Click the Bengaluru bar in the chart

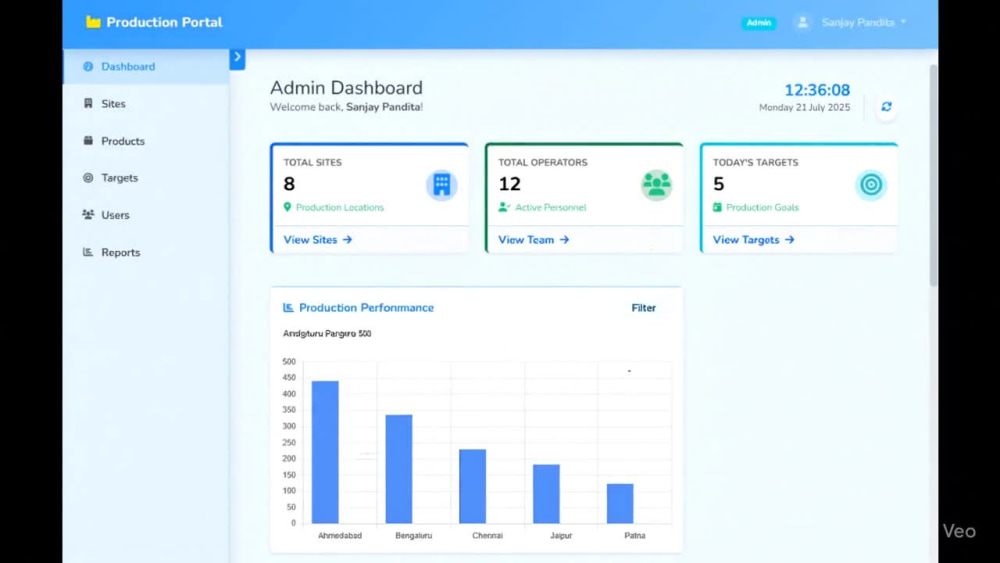(399, 469)
